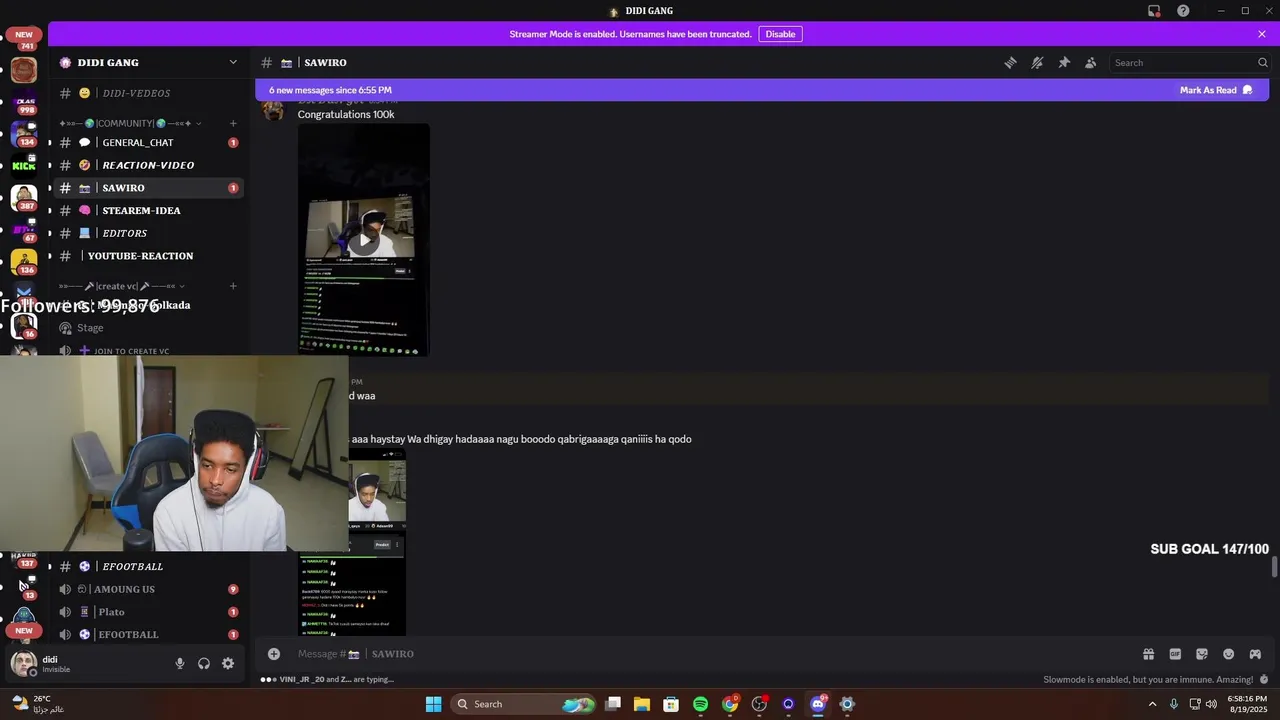Open yellow server icon with 136 badge
The height and width of the screenshot is (720, 1280).
tap(24, 261)
